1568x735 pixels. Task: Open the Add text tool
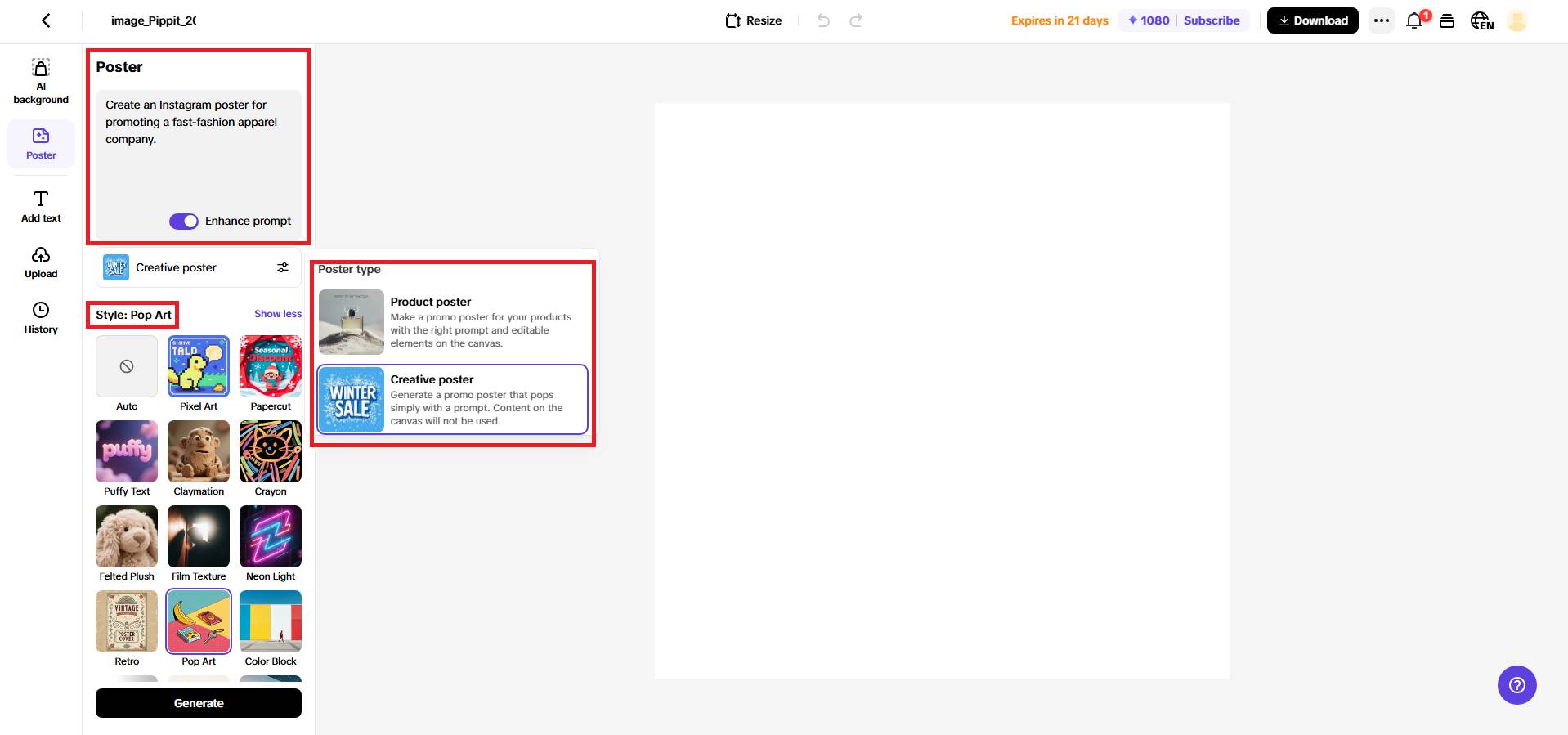click(x=41, y=206)
